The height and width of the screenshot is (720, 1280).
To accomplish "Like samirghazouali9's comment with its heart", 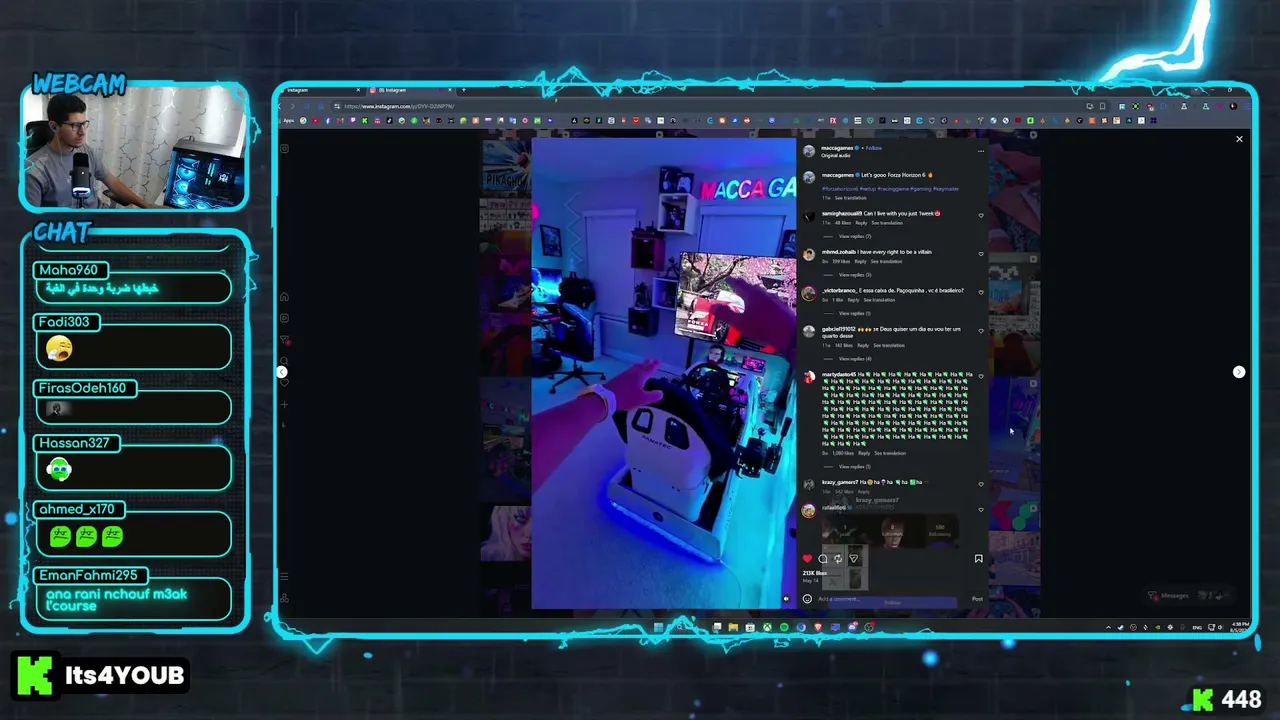I will click(981, 215).
